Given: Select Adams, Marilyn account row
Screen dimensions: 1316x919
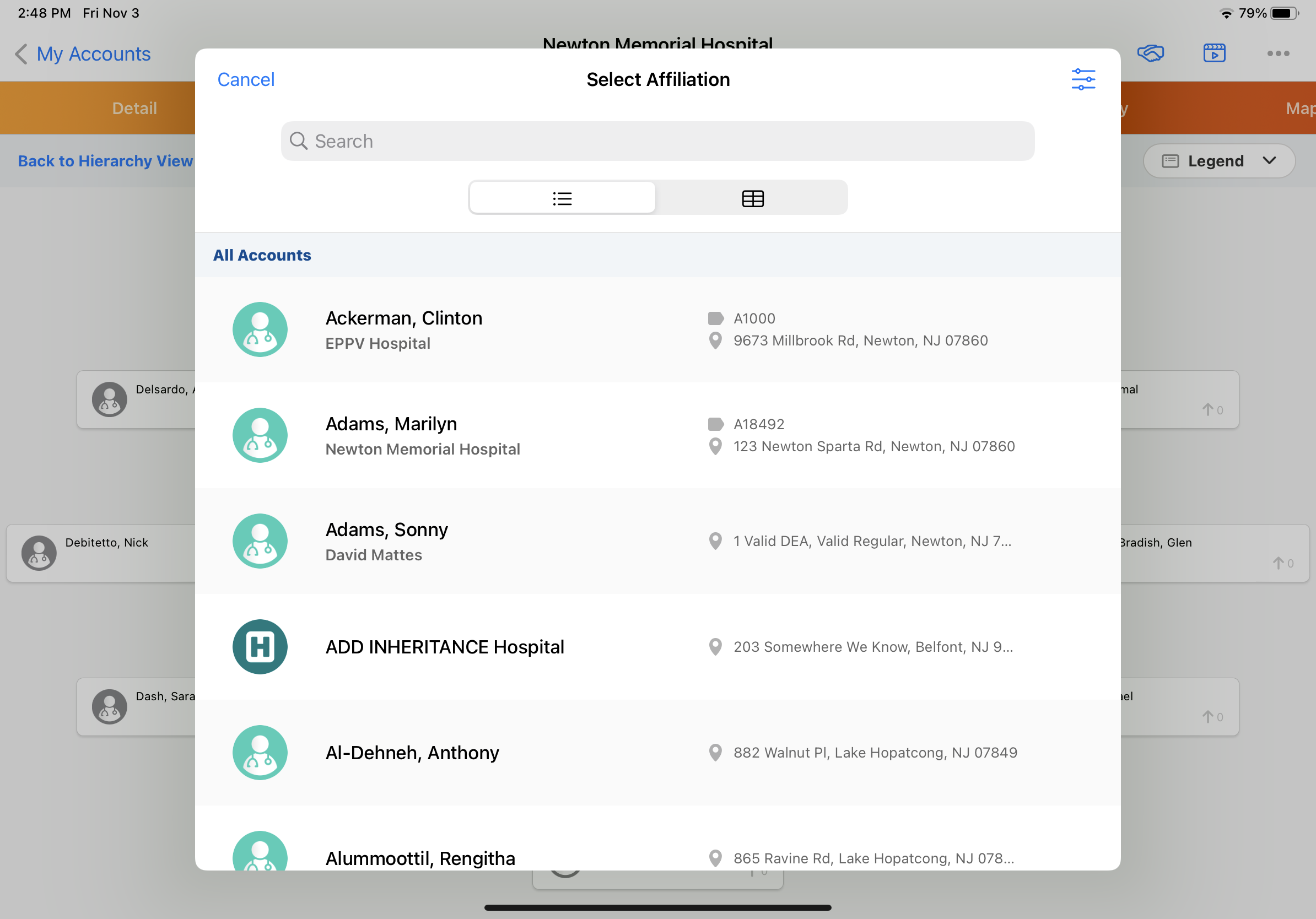Looking at the screenshot, I should coord(657,435).
